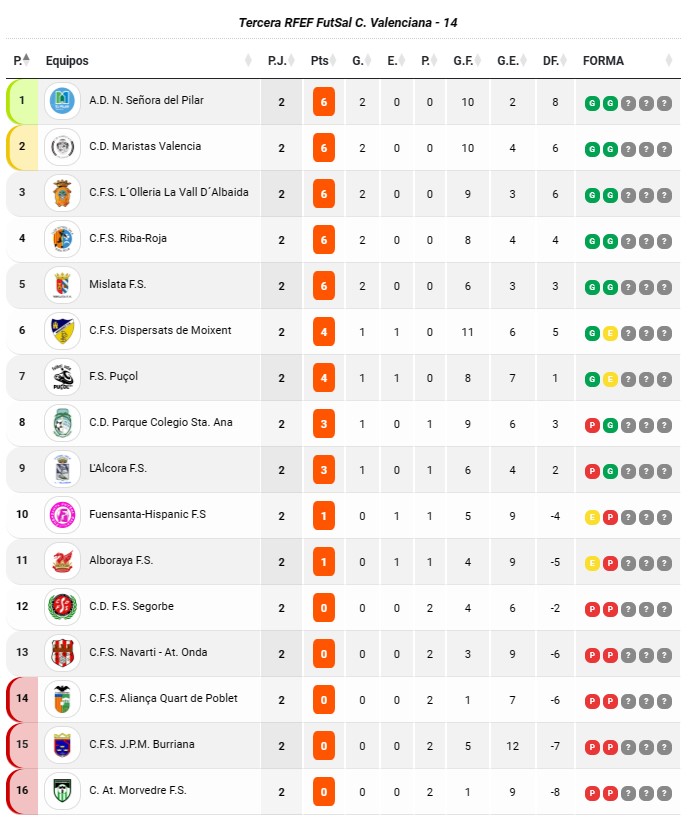
Task: Select the C. At. Morvedre F.S. shield
Action: click(x=62, y=791)
